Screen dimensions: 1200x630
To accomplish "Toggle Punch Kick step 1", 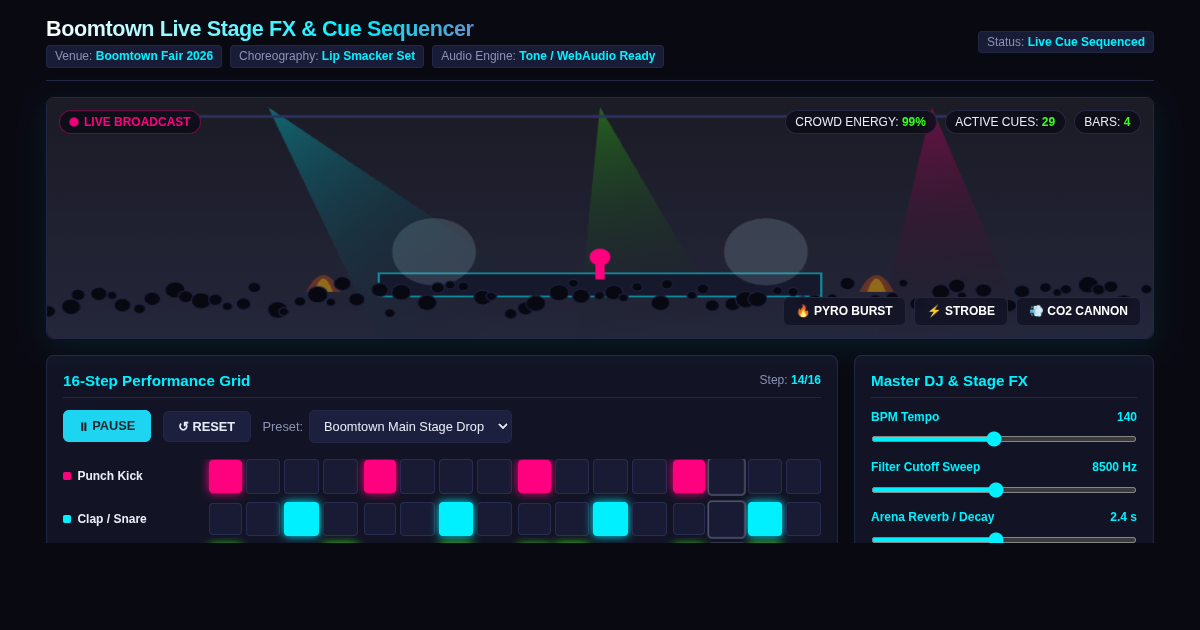I will click(225, 476).
